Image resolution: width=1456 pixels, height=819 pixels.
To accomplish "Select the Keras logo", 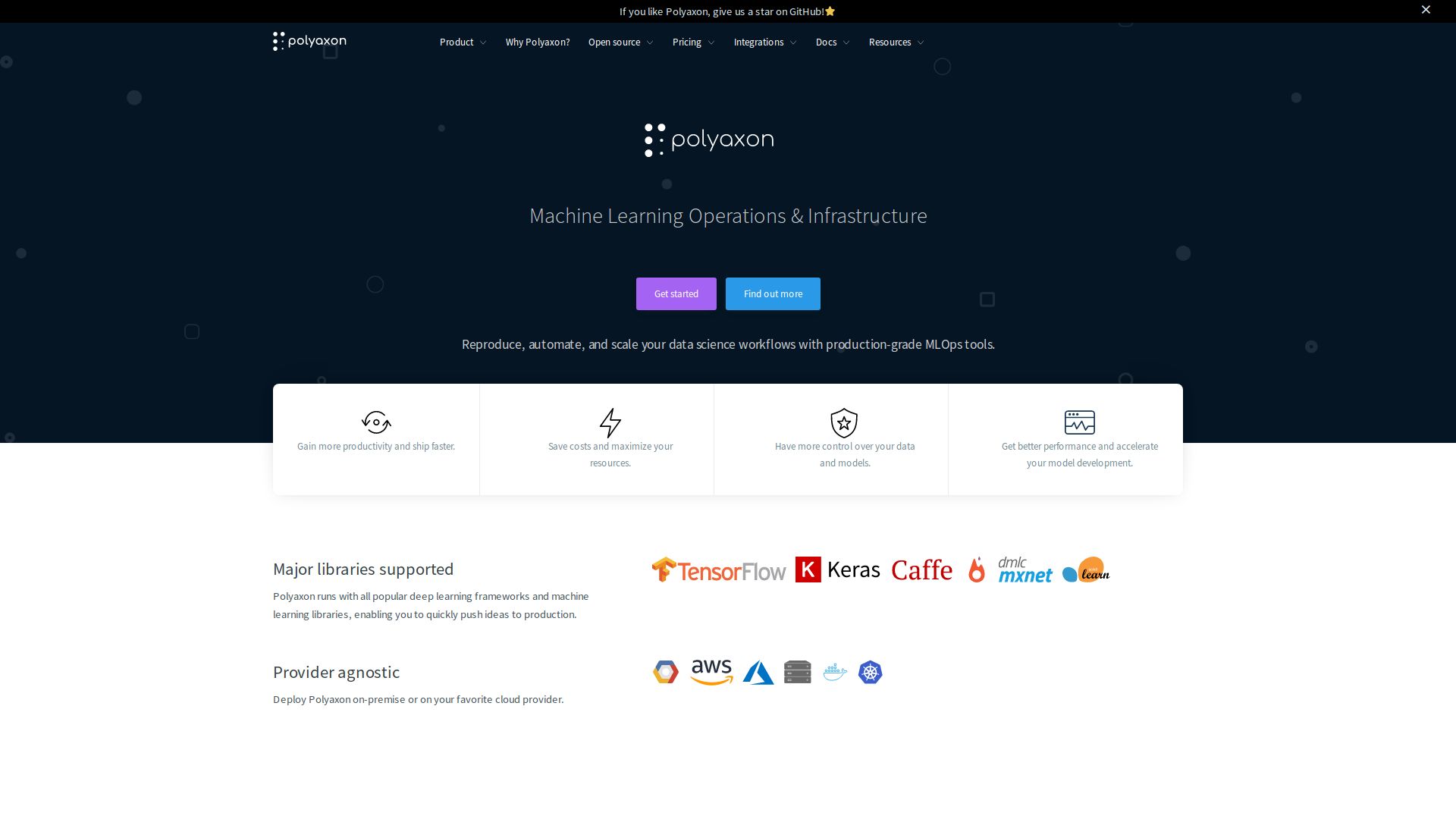I will [x=839, y=570].
